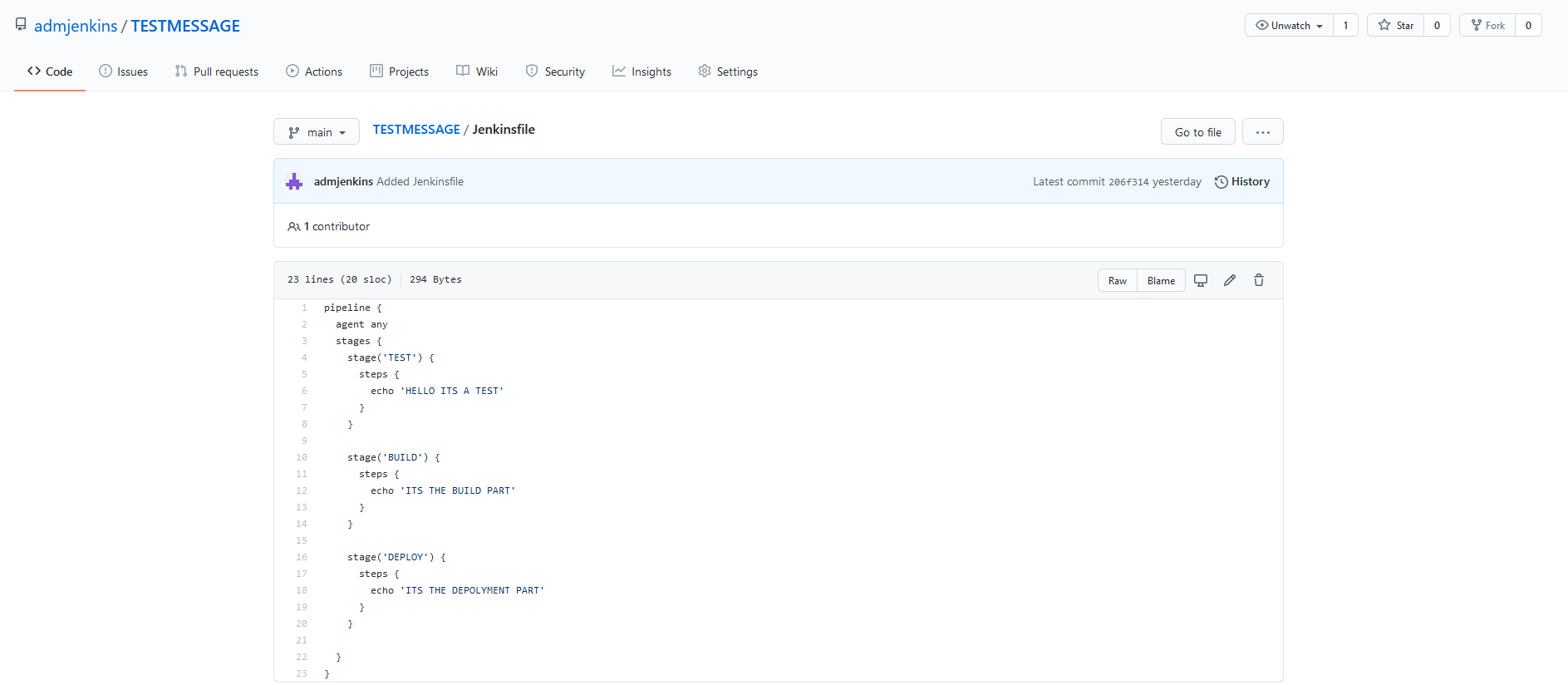Open file in GitHub Desktop icon

coord(1201,280)
